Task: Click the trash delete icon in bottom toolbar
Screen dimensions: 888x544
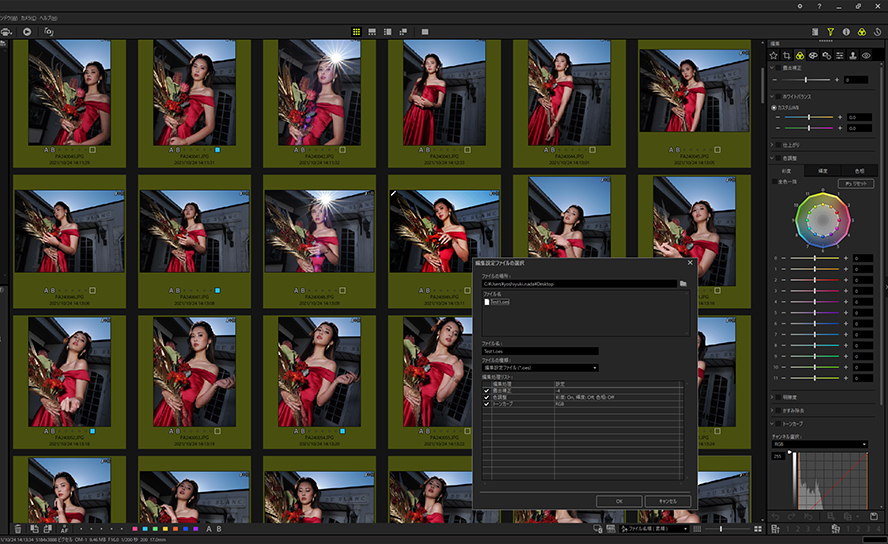Action: click(x=18, y=529)
